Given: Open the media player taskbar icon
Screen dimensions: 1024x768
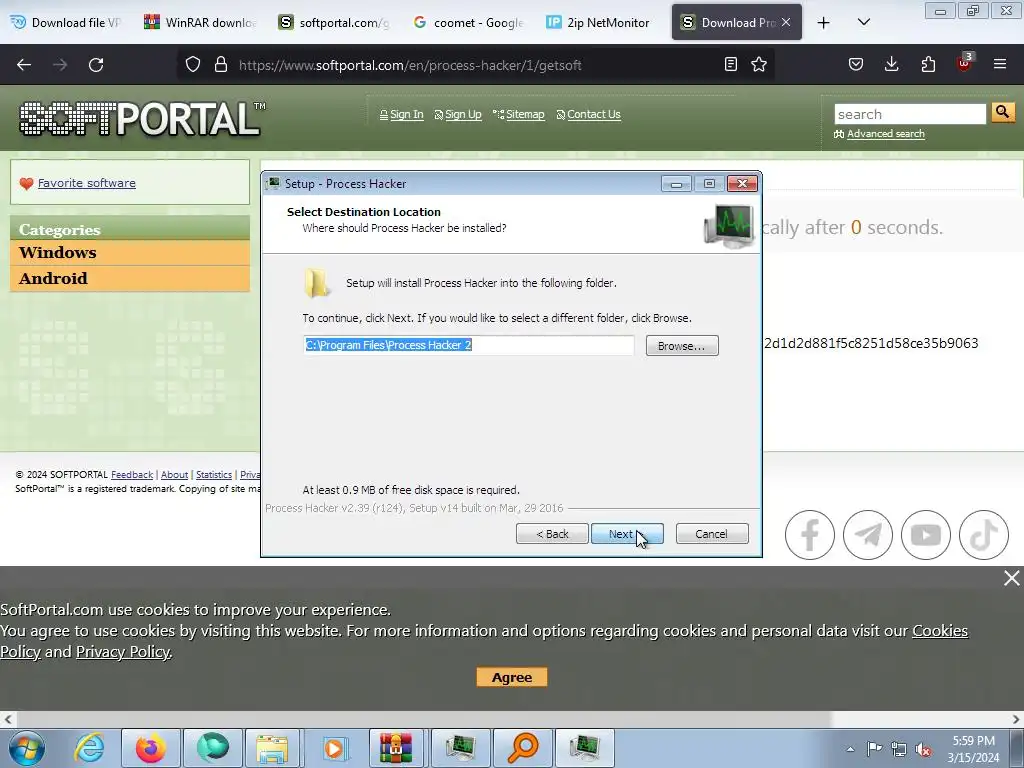Looking at the screenshot, I should 334,748.
